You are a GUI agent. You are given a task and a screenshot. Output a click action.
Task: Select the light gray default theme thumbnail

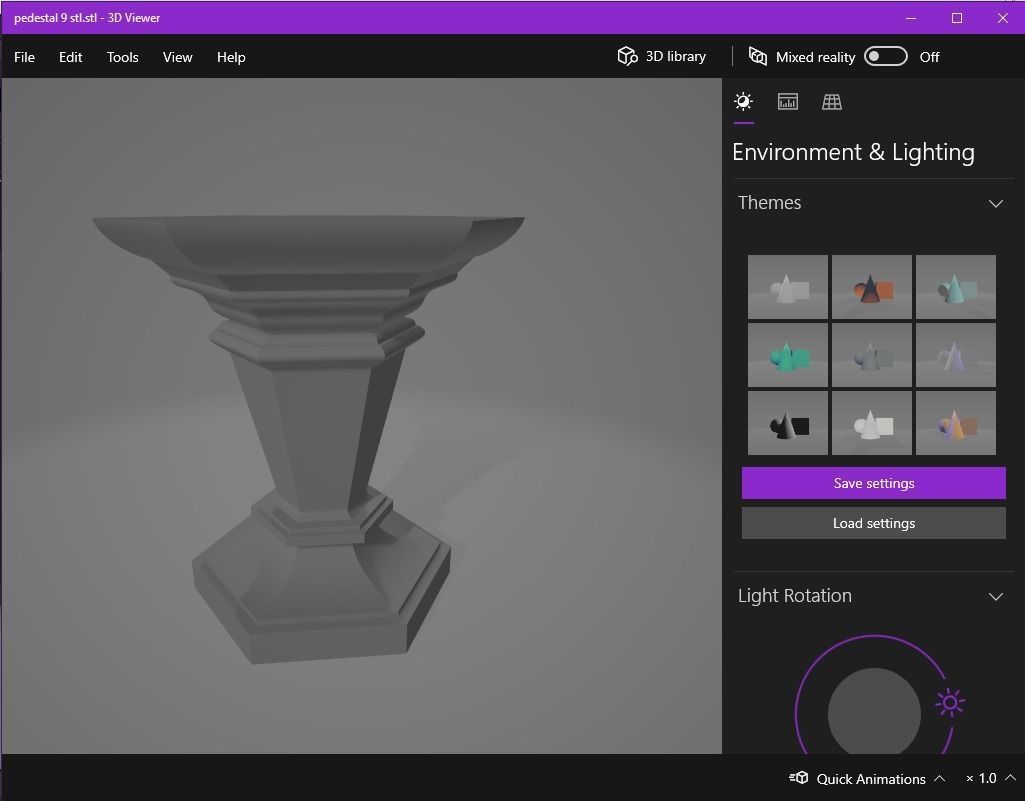tap(788, 287)
